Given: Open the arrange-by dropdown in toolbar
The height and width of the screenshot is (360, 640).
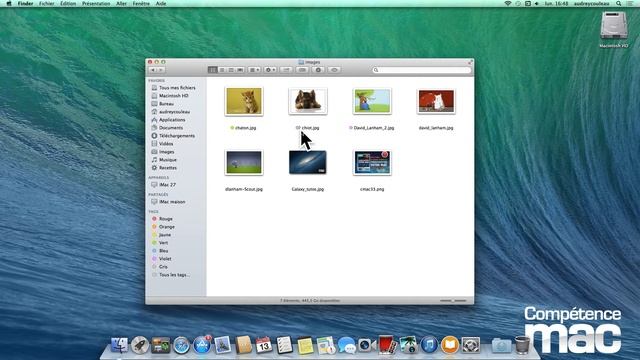Looking at the screenshot, I should [x=254, y=70].
